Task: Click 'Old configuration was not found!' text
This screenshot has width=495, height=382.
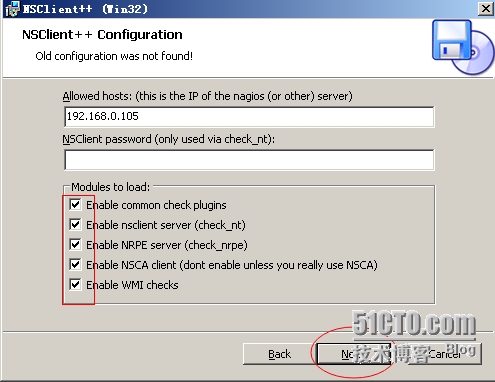Action: point(114,56)
